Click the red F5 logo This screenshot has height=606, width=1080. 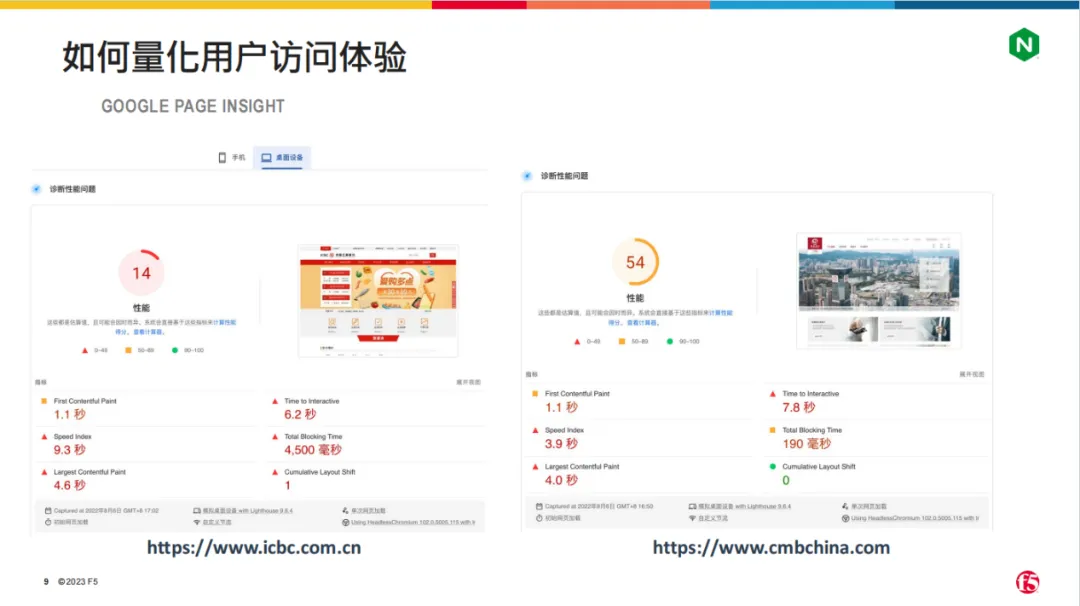click(x=1028, y=582)
